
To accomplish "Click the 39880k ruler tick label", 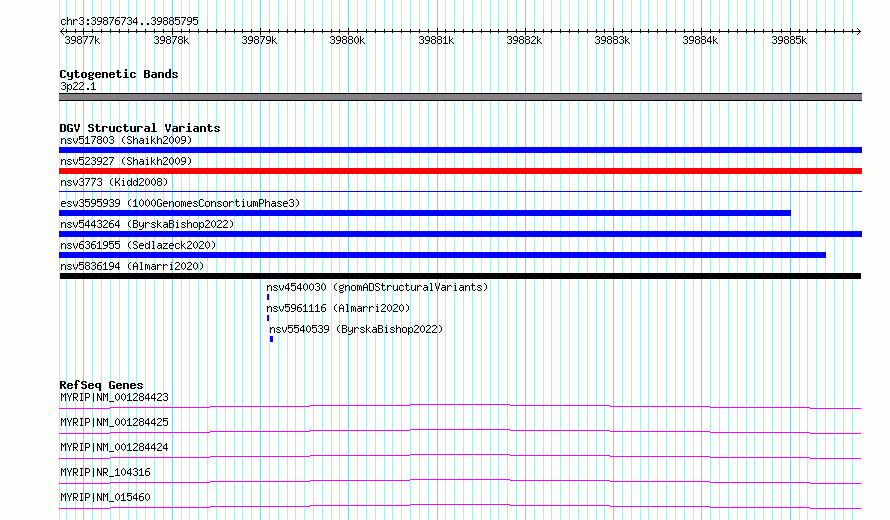I will tap(347, 40).
